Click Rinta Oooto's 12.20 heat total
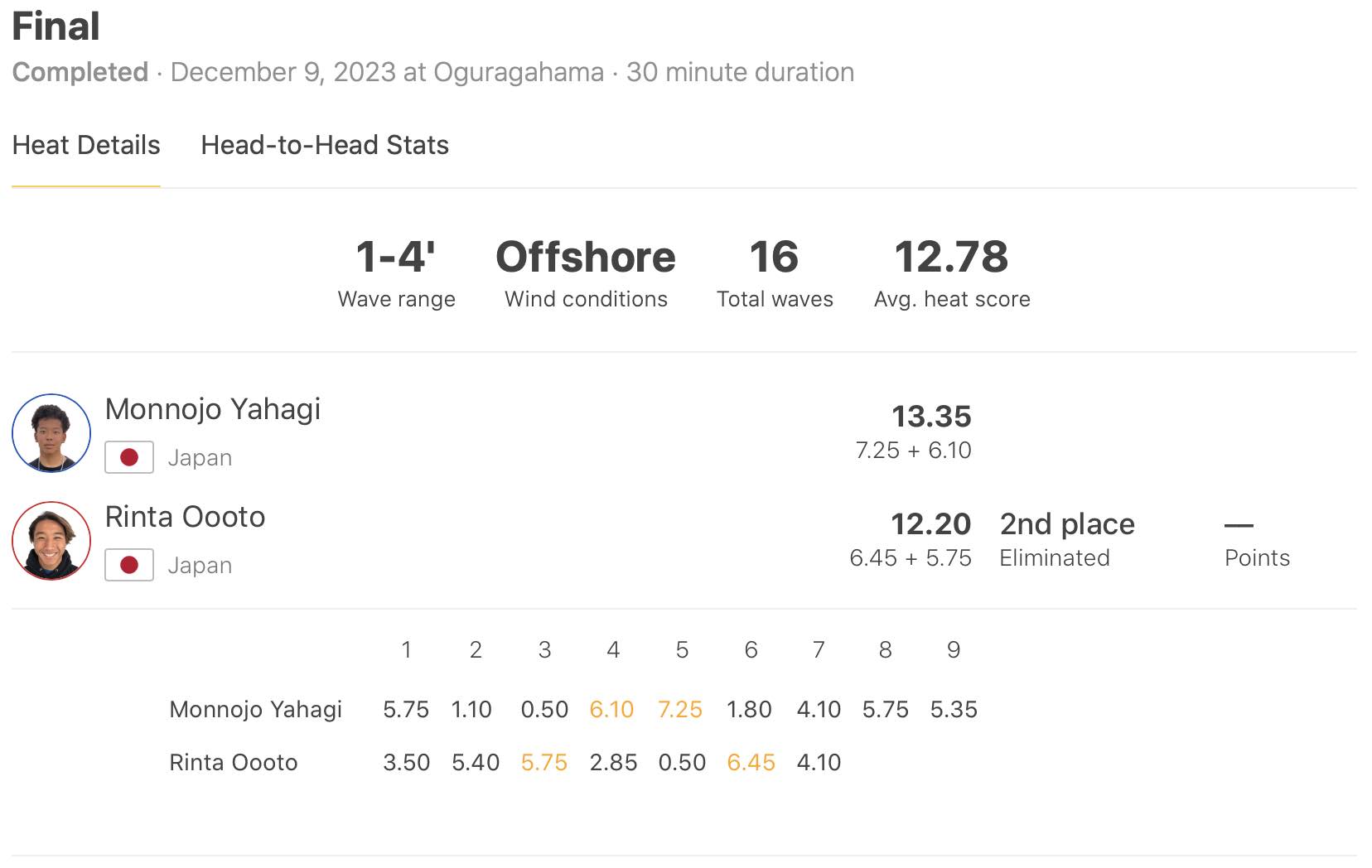Viewport: 1372px width, 868px height. click(x=930, y=524)
